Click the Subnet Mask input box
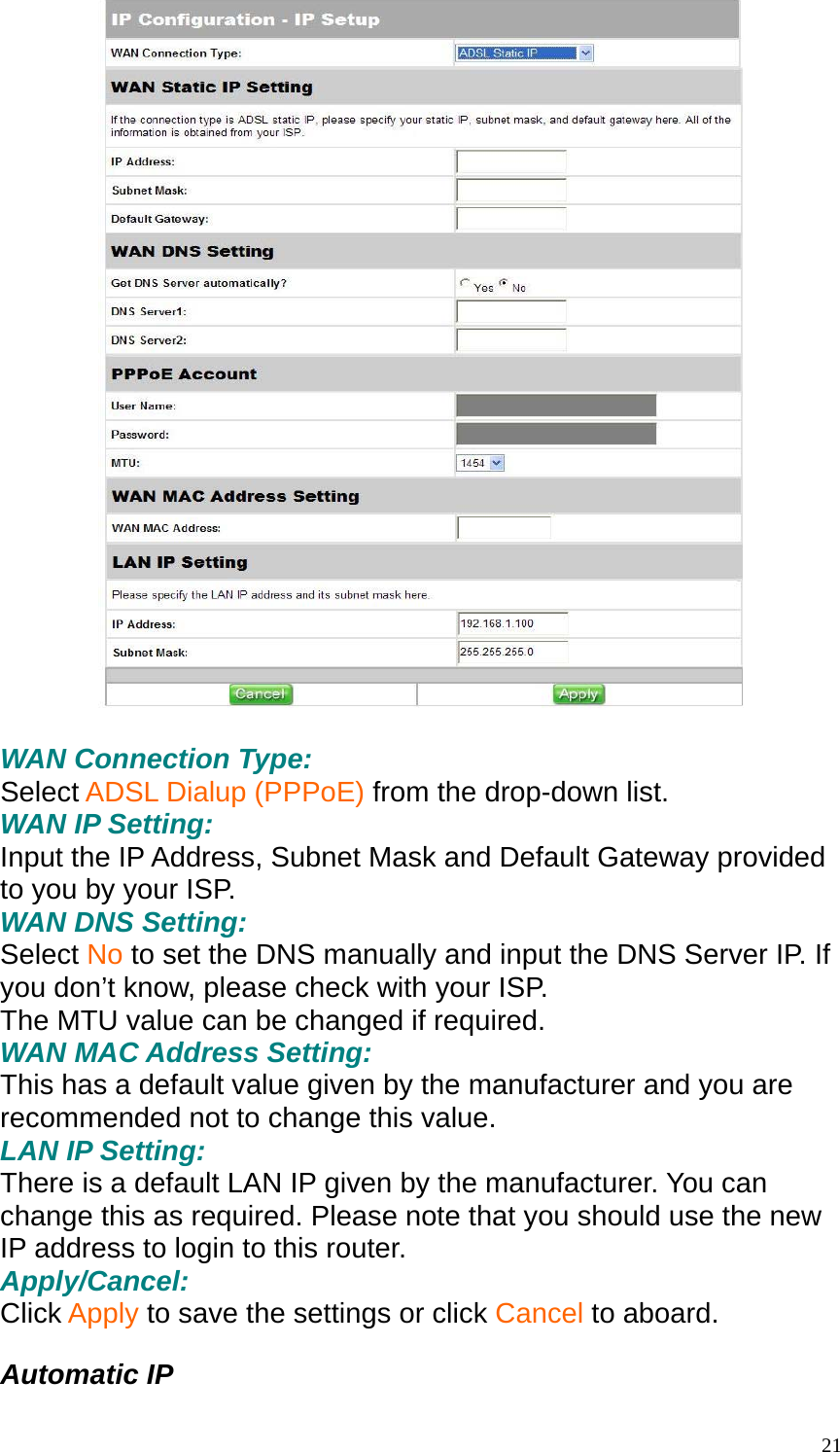 510,189
